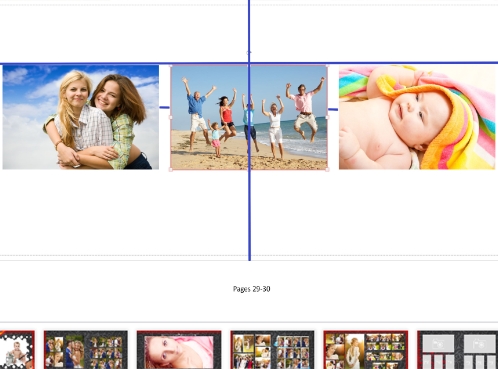Click the blue spacing marker left of beach photo

pos(165,107)
